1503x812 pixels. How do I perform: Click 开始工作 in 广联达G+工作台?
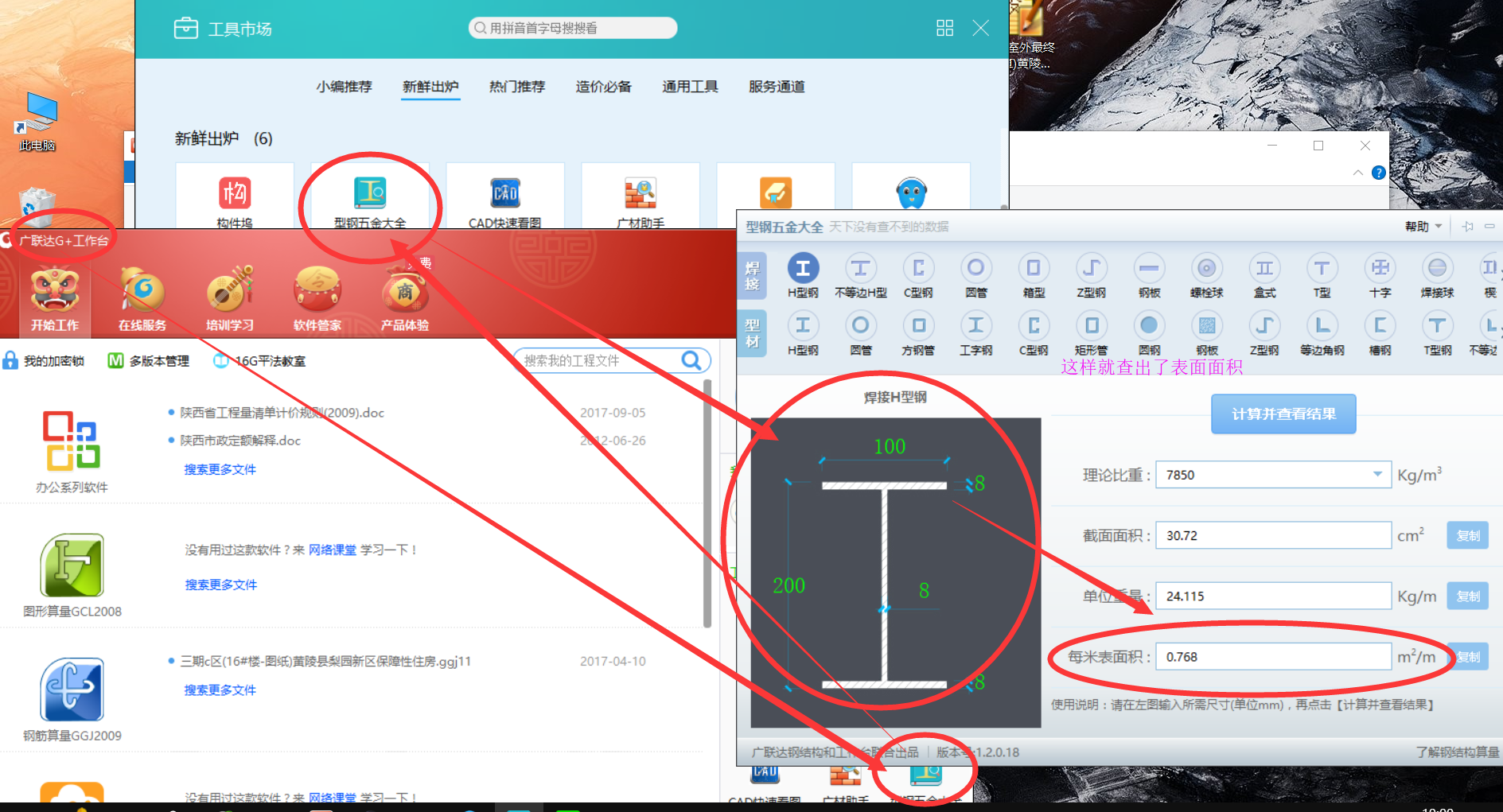click(x=55, y=299)
